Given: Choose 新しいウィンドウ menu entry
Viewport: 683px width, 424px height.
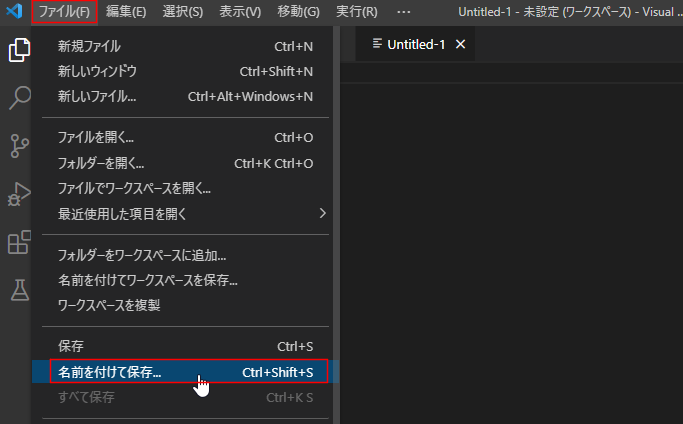Looking at the screenshot, I should (x=186, y=71).
